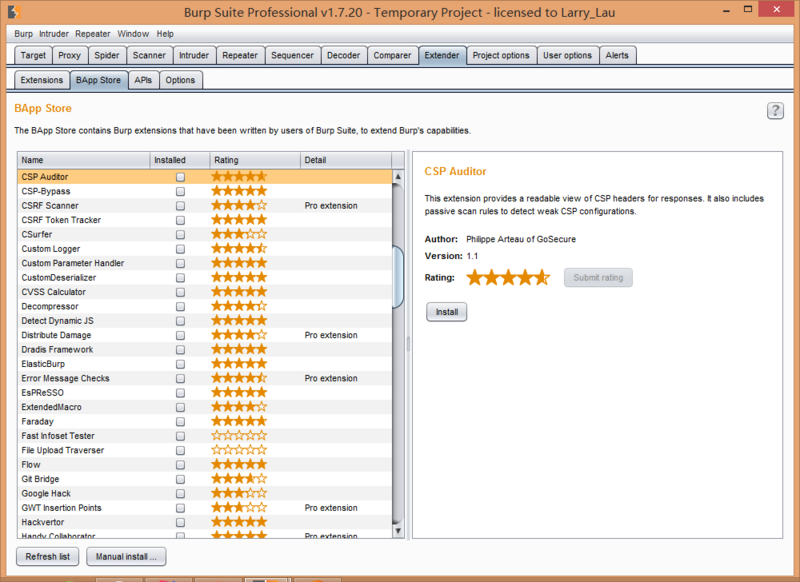Select the Git Bridge extension
This screenshot has width=800, height=582.
(x=205, y=479)
